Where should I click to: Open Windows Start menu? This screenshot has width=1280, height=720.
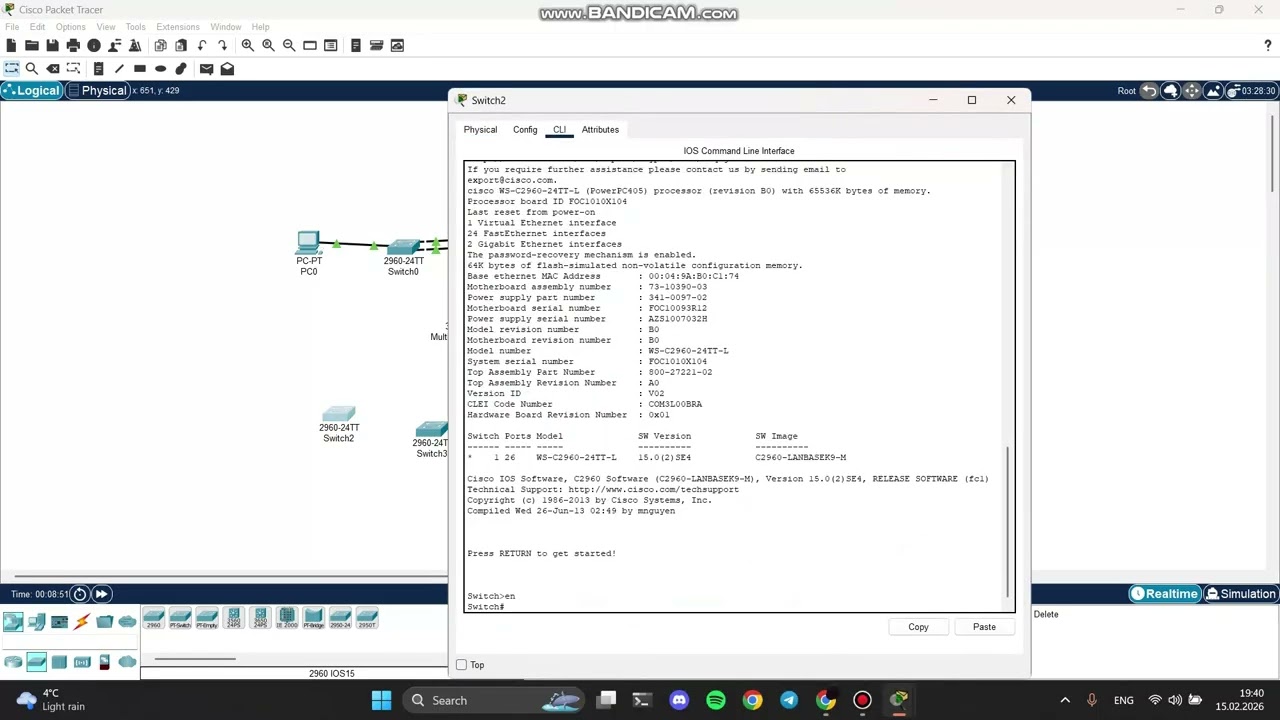tap(381, 700)
